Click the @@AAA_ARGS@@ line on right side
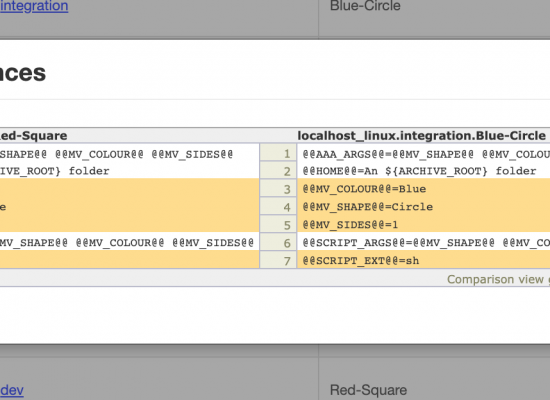Image resolution: width=550 pixels, height=400 pixels. click(426, 154)
